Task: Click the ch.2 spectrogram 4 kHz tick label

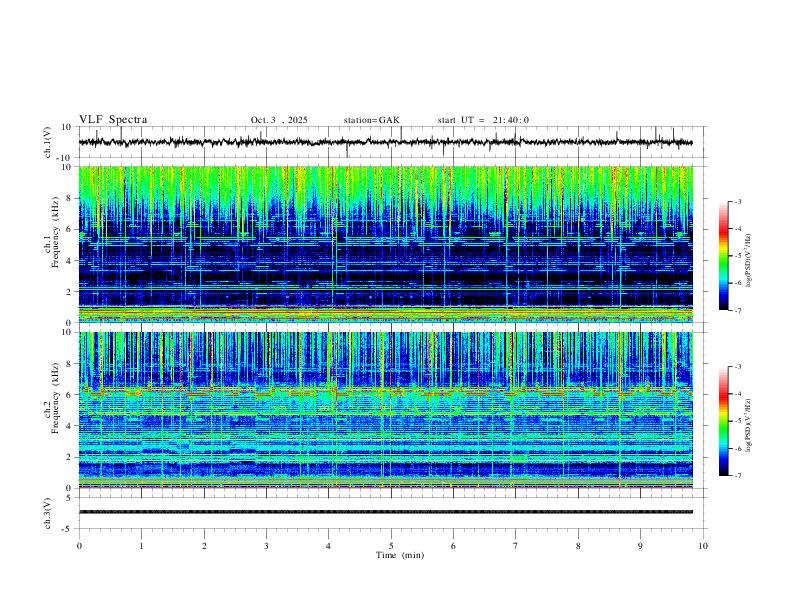Action: (70, 426)
